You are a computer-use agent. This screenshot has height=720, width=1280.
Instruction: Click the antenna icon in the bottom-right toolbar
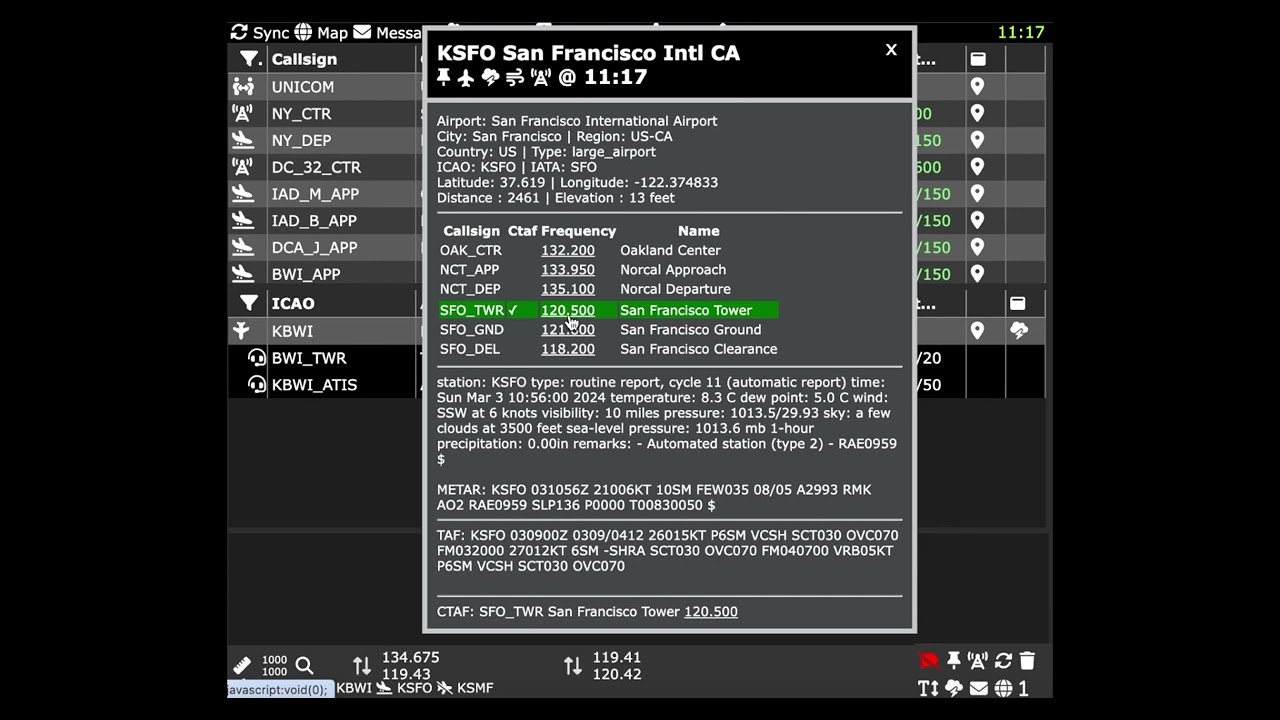[x=978, y=661]
